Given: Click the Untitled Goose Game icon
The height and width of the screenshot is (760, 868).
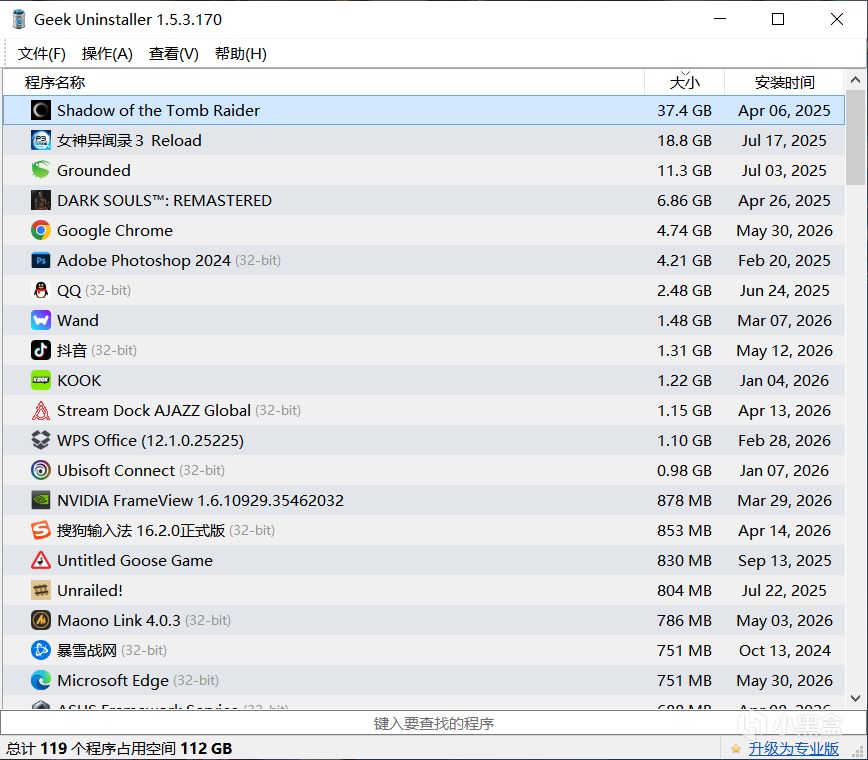Looking at the screenshot, I should (40, 560).
